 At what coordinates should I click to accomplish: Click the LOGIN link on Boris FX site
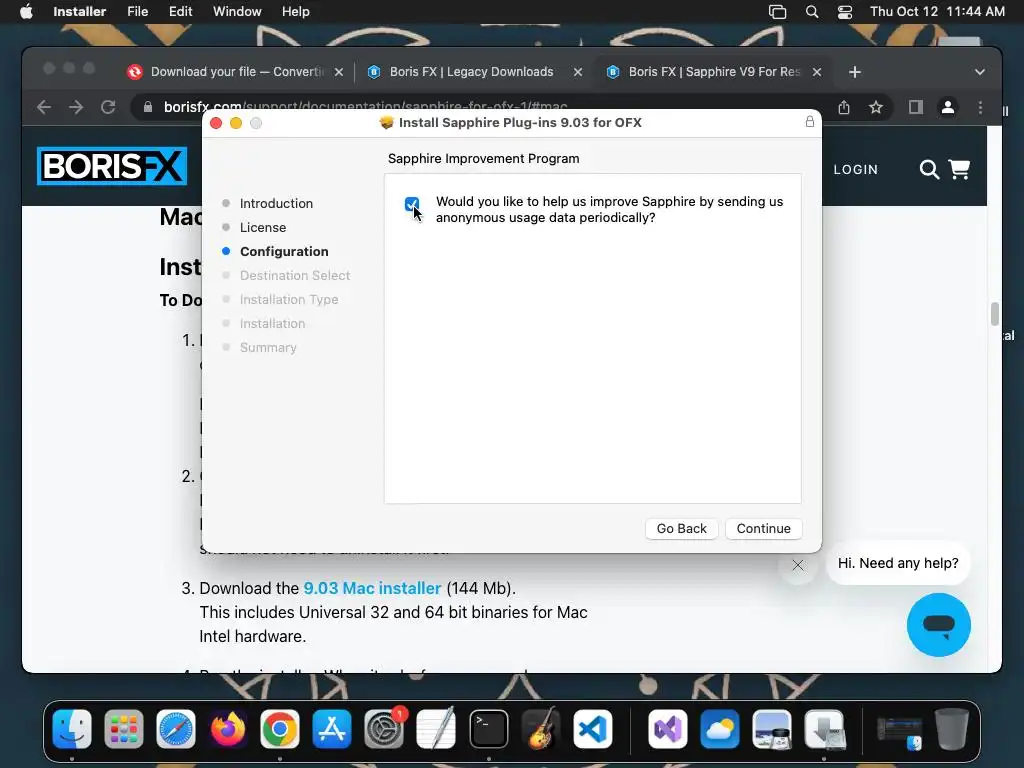click(856, 169)
